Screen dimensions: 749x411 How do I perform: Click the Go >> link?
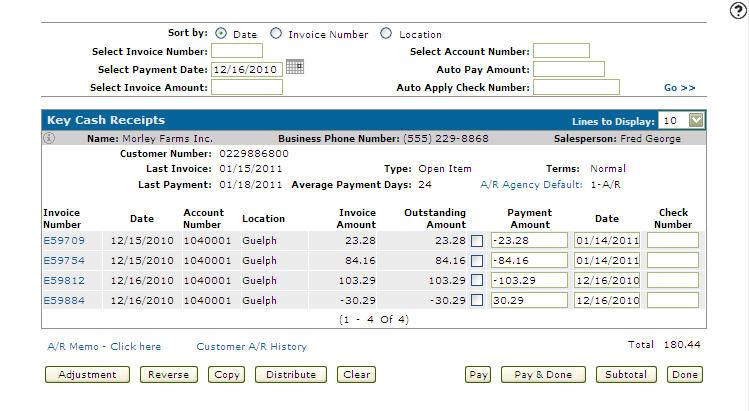680,88
